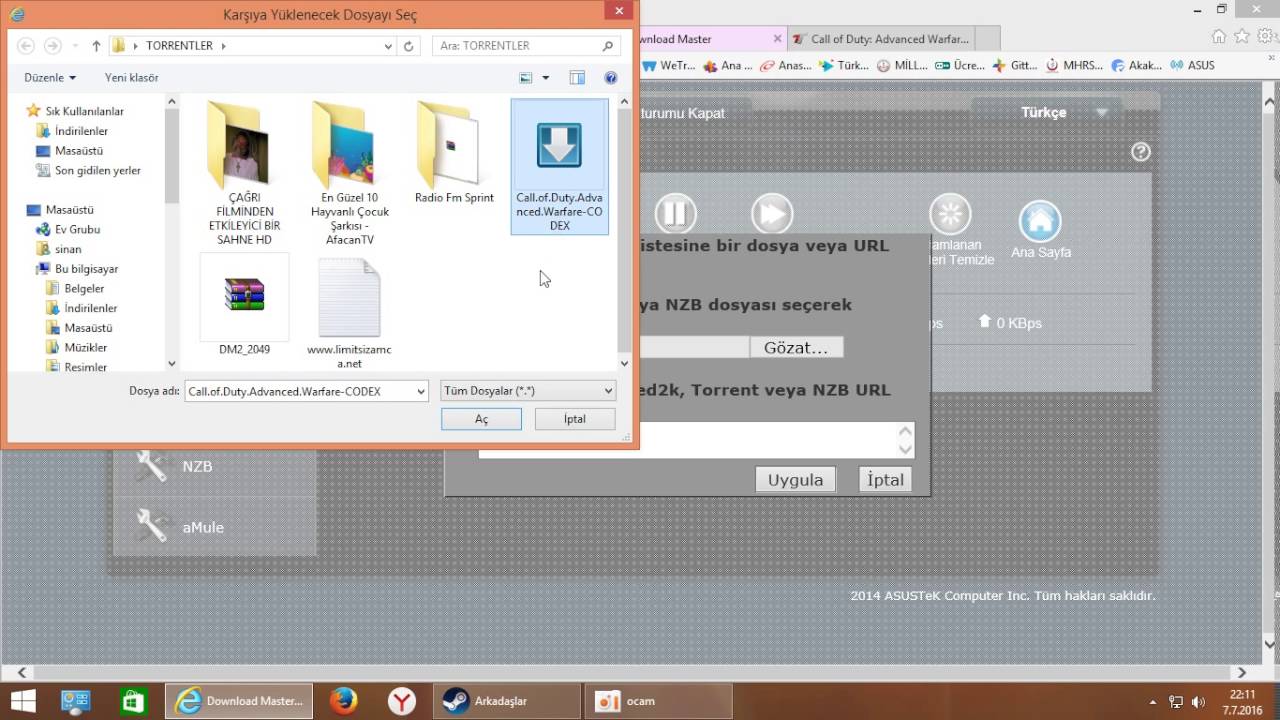Click browser home icon
1280x720 pixels.
pos(1219,36)
